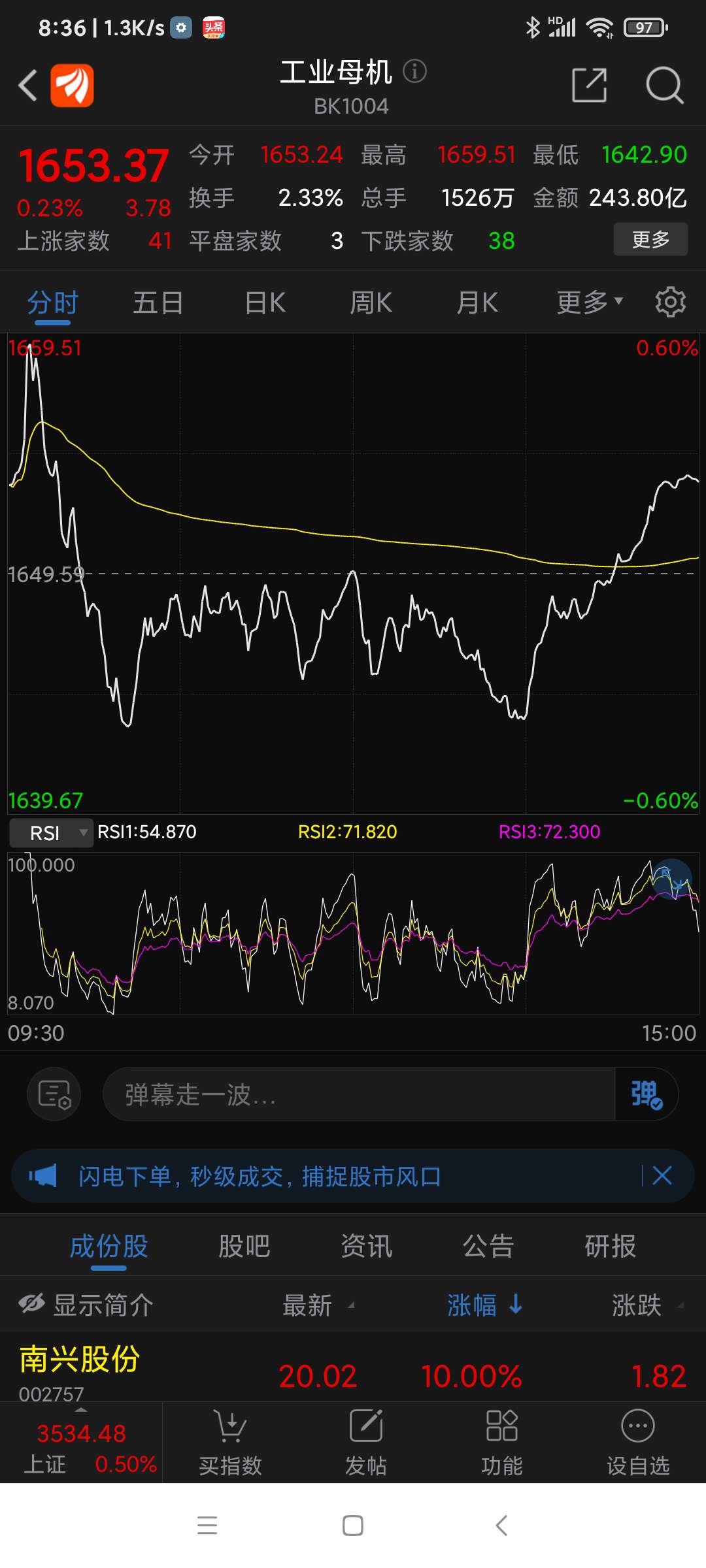Open chart settings gear icon

click(x=671, y=302)
